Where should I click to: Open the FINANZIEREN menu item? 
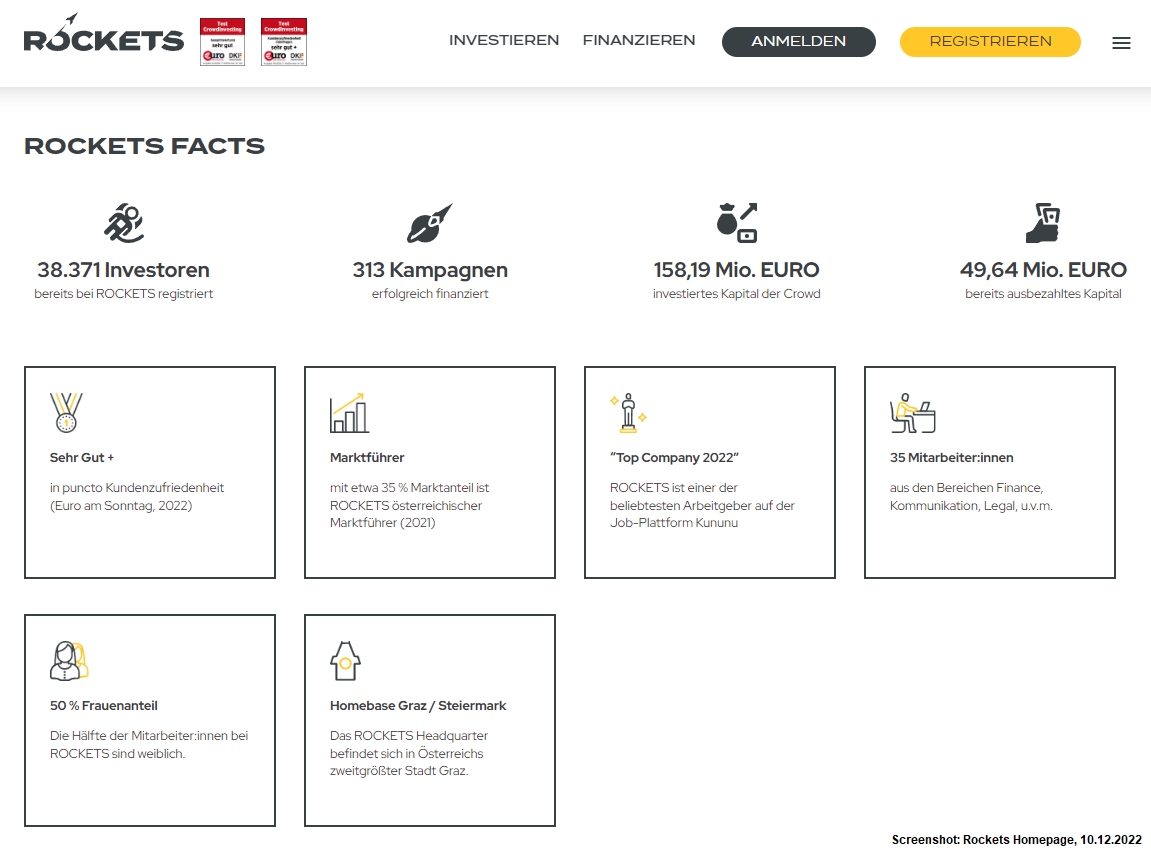coord(639,40)
